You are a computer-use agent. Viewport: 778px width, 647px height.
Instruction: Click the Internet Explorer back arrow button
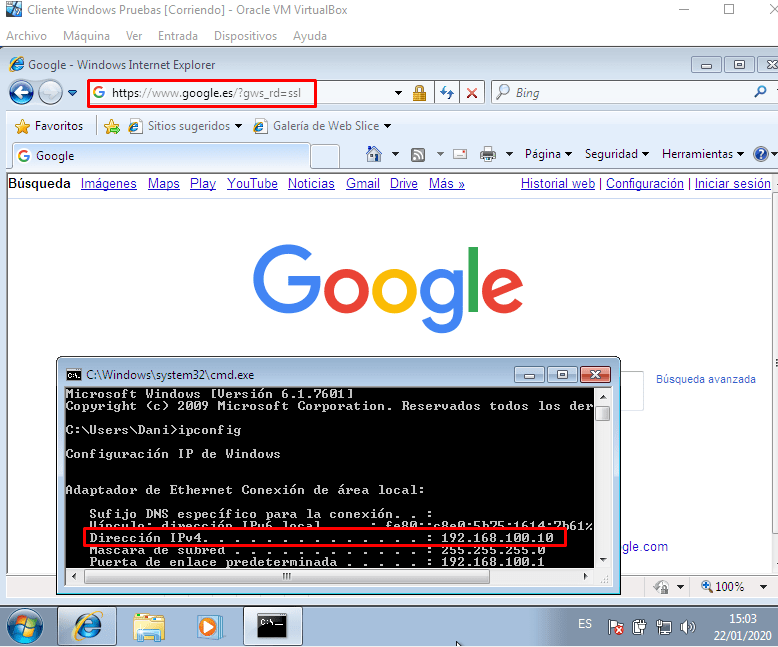pos(21,93)
